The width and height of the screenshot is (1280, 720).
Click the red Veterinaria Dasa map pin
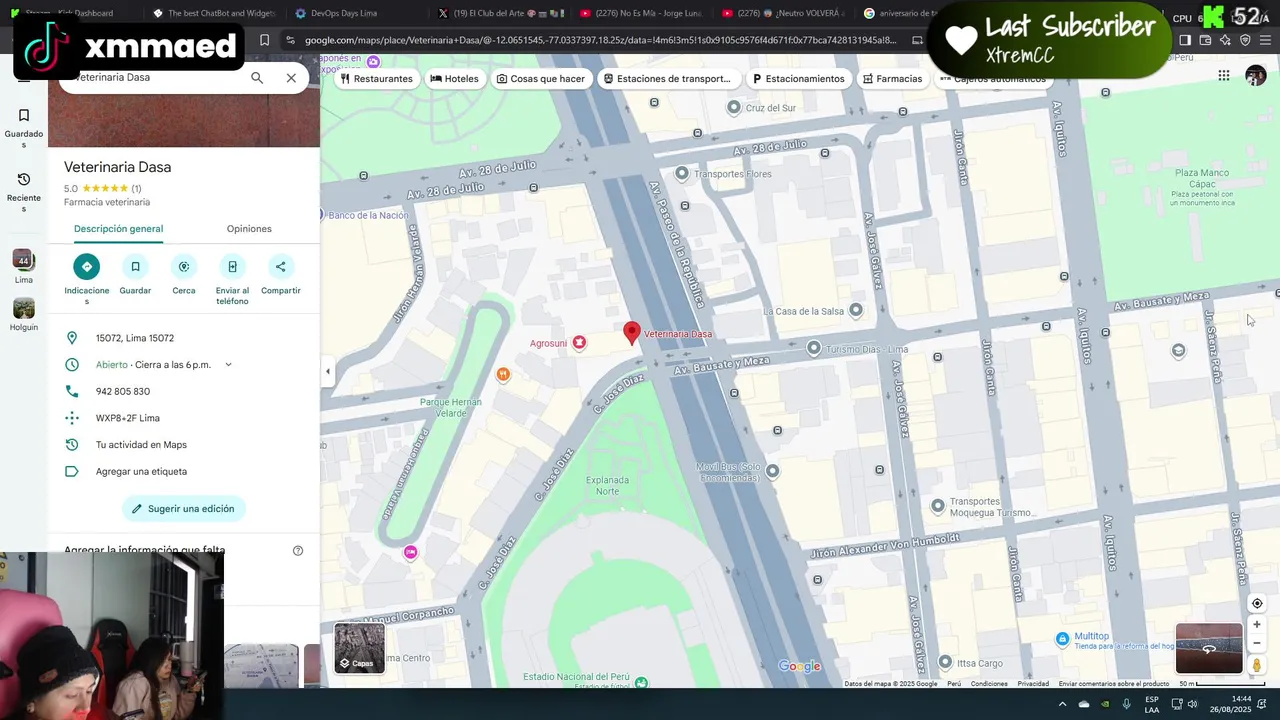pos(632,333)
